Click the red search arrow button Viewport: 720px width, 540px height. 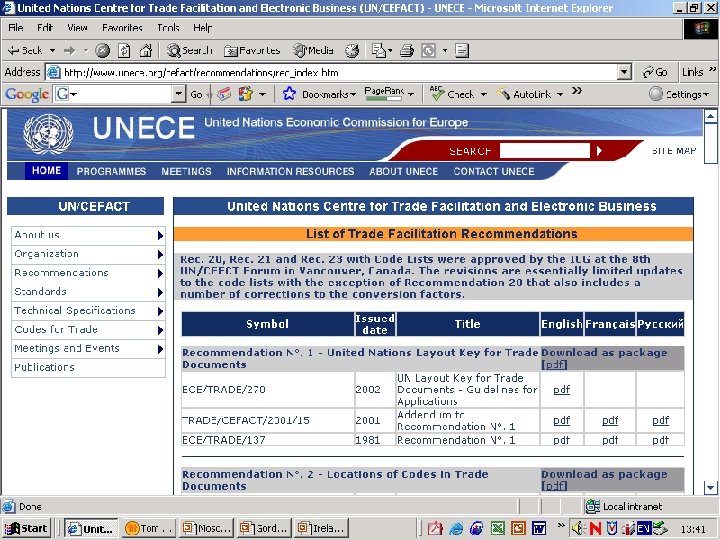(x=599, y=151)
